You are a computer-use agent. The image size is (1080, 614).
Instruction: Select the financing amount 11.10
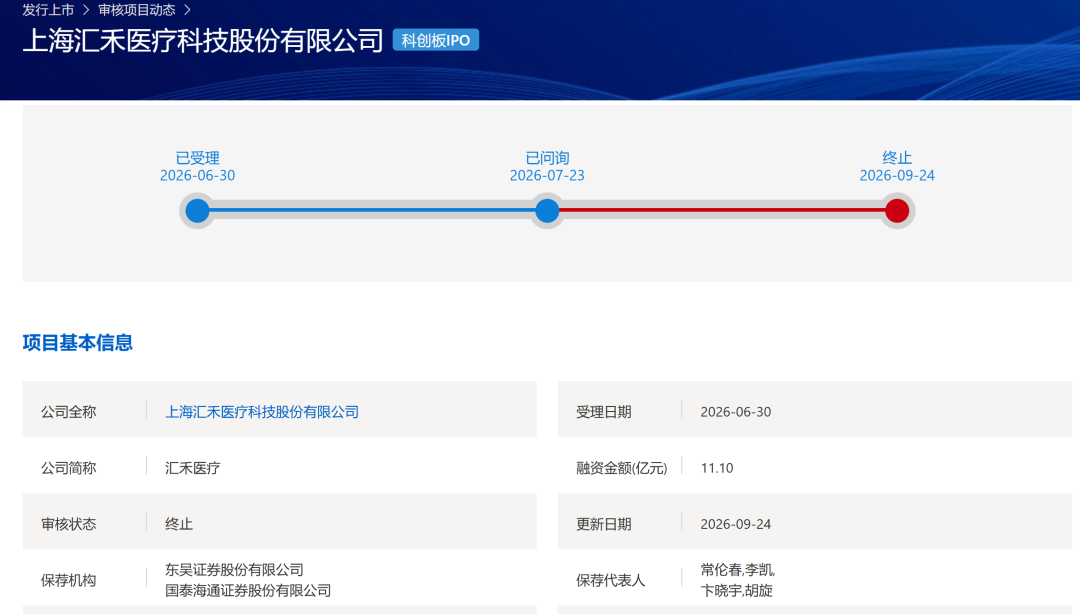click(x=717, y=468)
